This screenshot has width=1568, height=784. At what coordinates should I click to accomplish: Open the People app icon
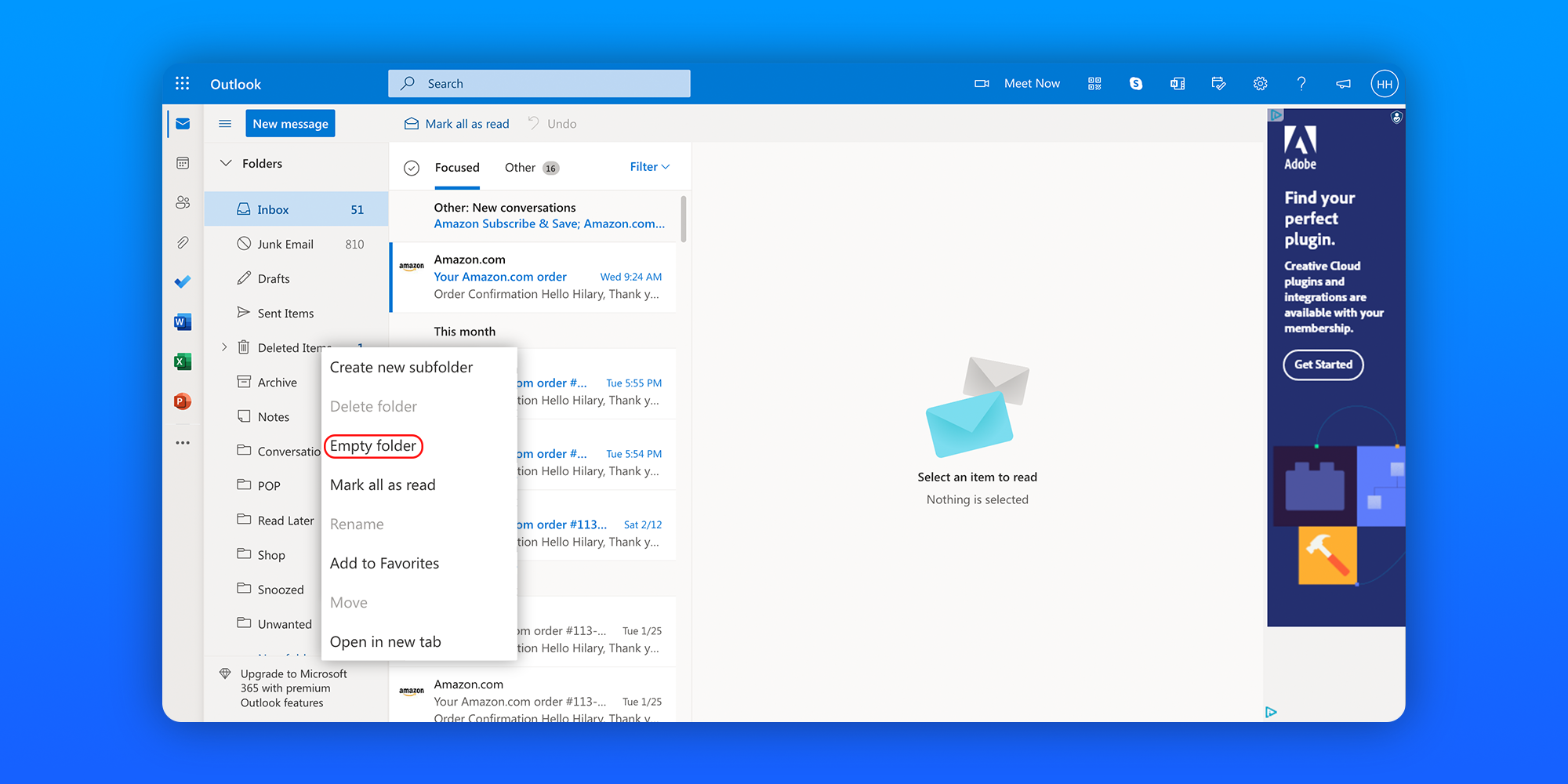183,202
